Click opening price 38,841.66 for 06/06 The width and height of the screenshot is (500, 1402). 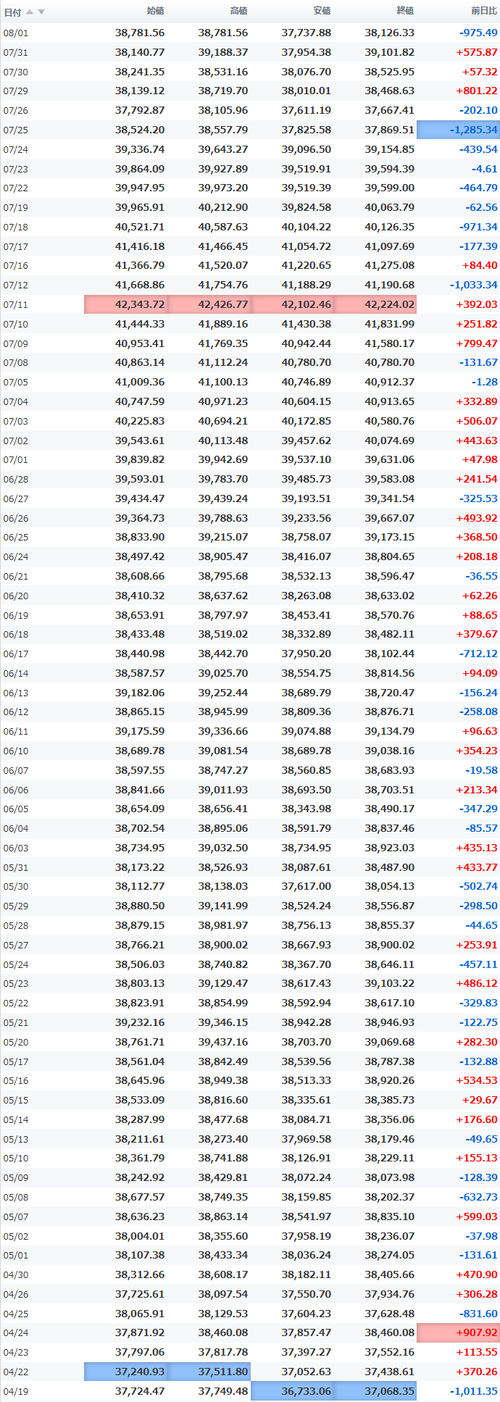pos(140,791)
